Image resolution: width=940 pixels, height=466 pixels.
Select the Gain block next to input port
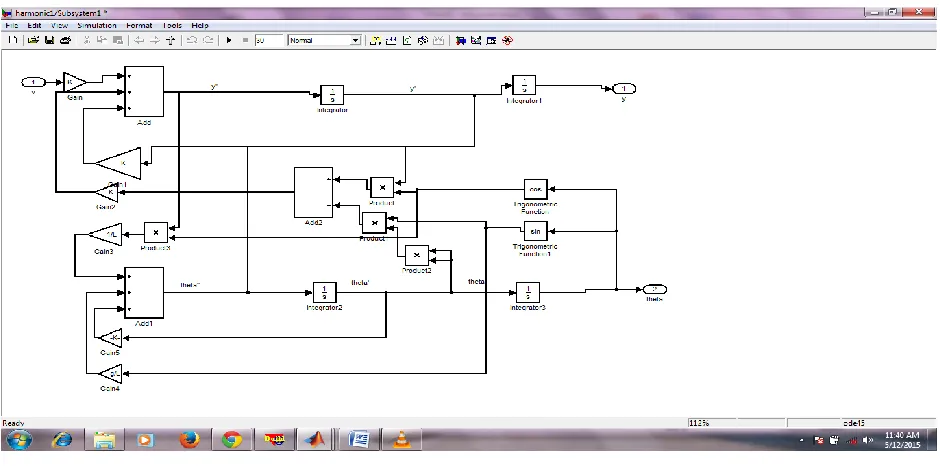pos(74,82)
